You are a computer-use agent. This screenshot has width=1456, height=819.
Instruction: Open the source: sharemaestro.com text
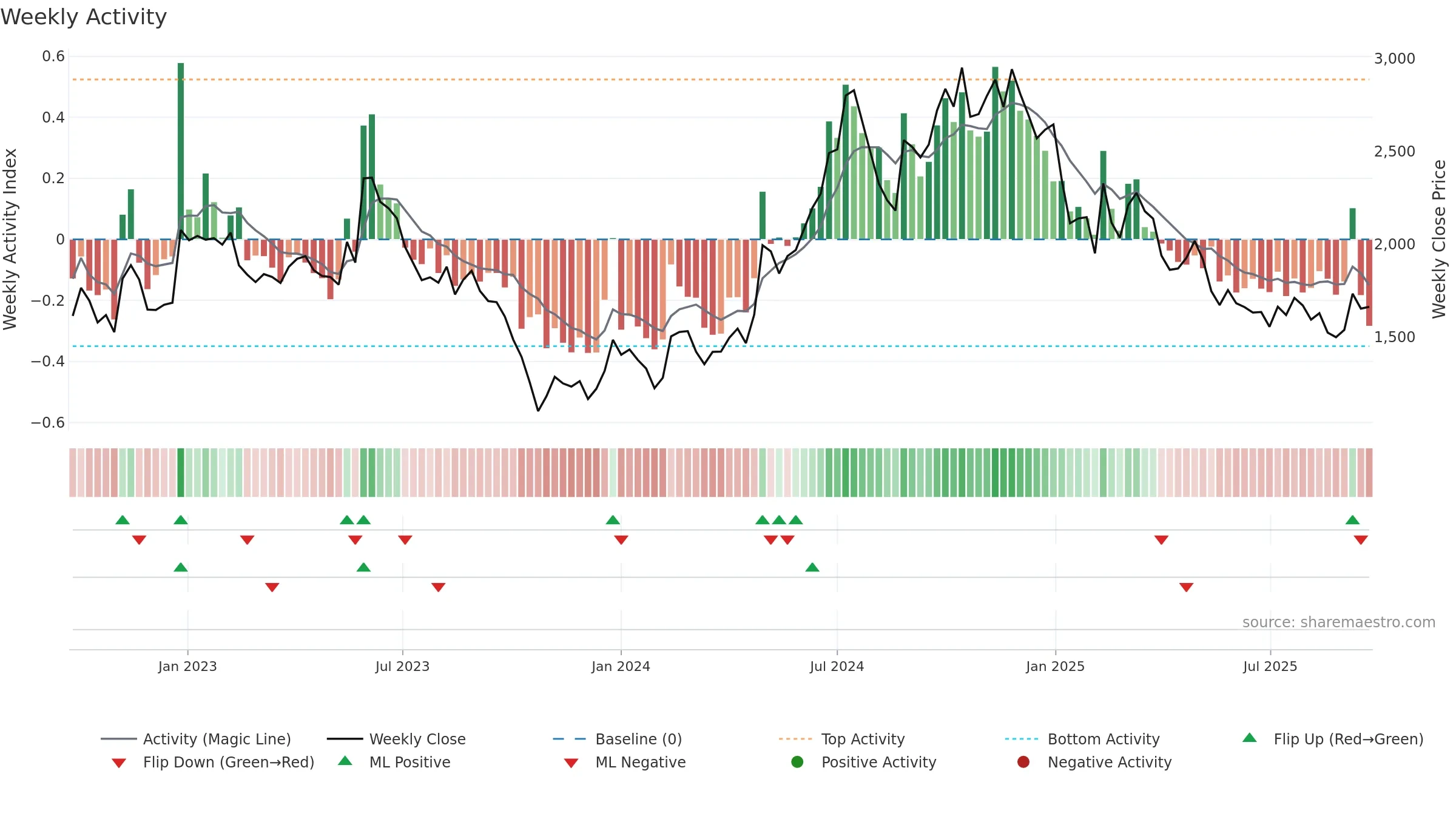(x=1339, y=622)
